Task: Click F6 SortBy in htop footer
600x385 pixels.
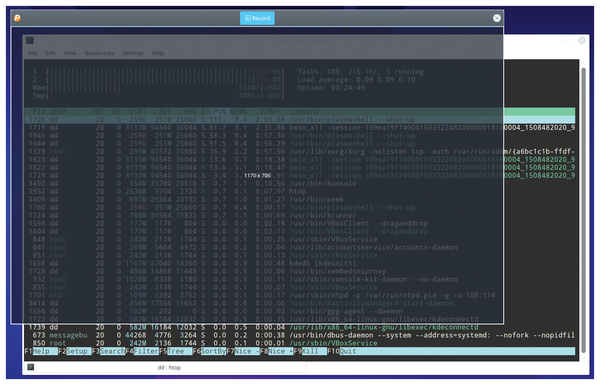Action: point(209,351)
